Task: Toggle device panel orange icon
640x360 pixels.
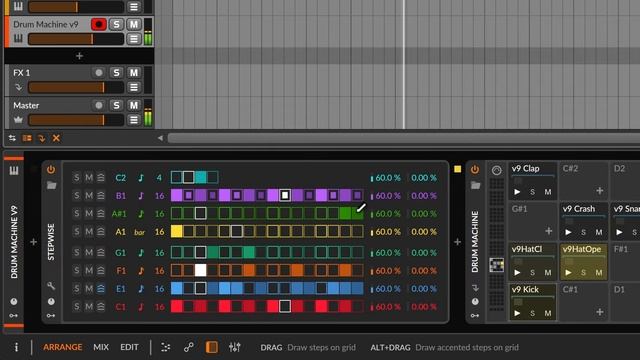Action: 211,347
